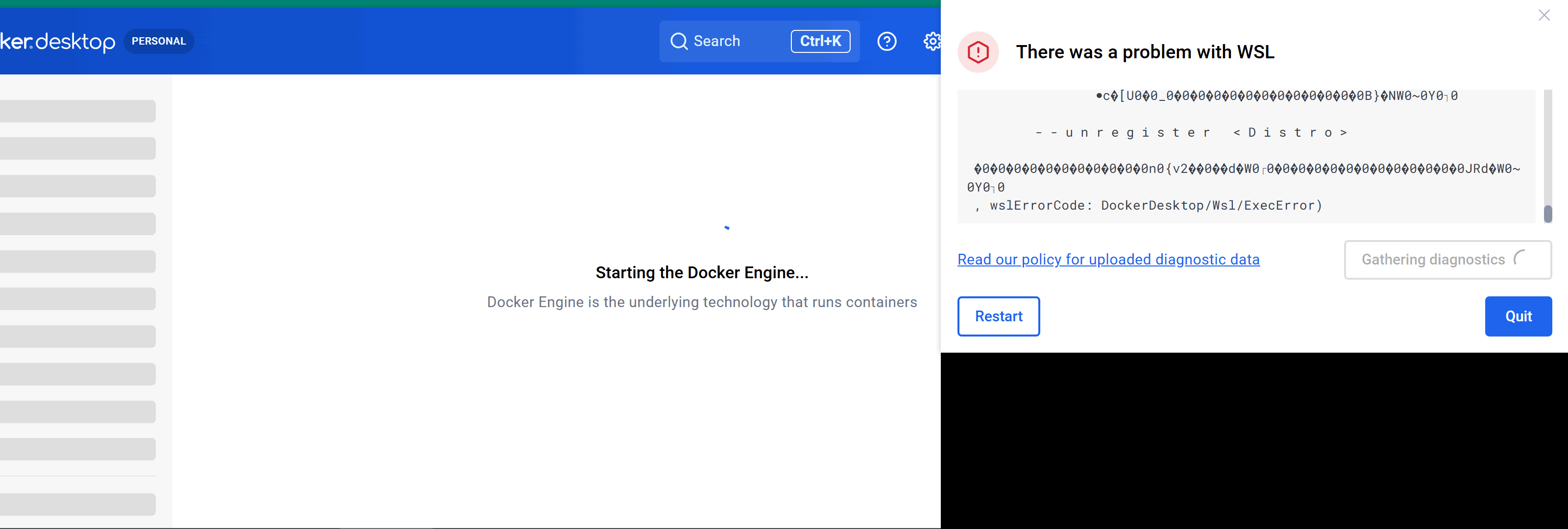1568x529 pixels.
Task: Click the Docker Engine description text
Action: (x=702, y=302)
